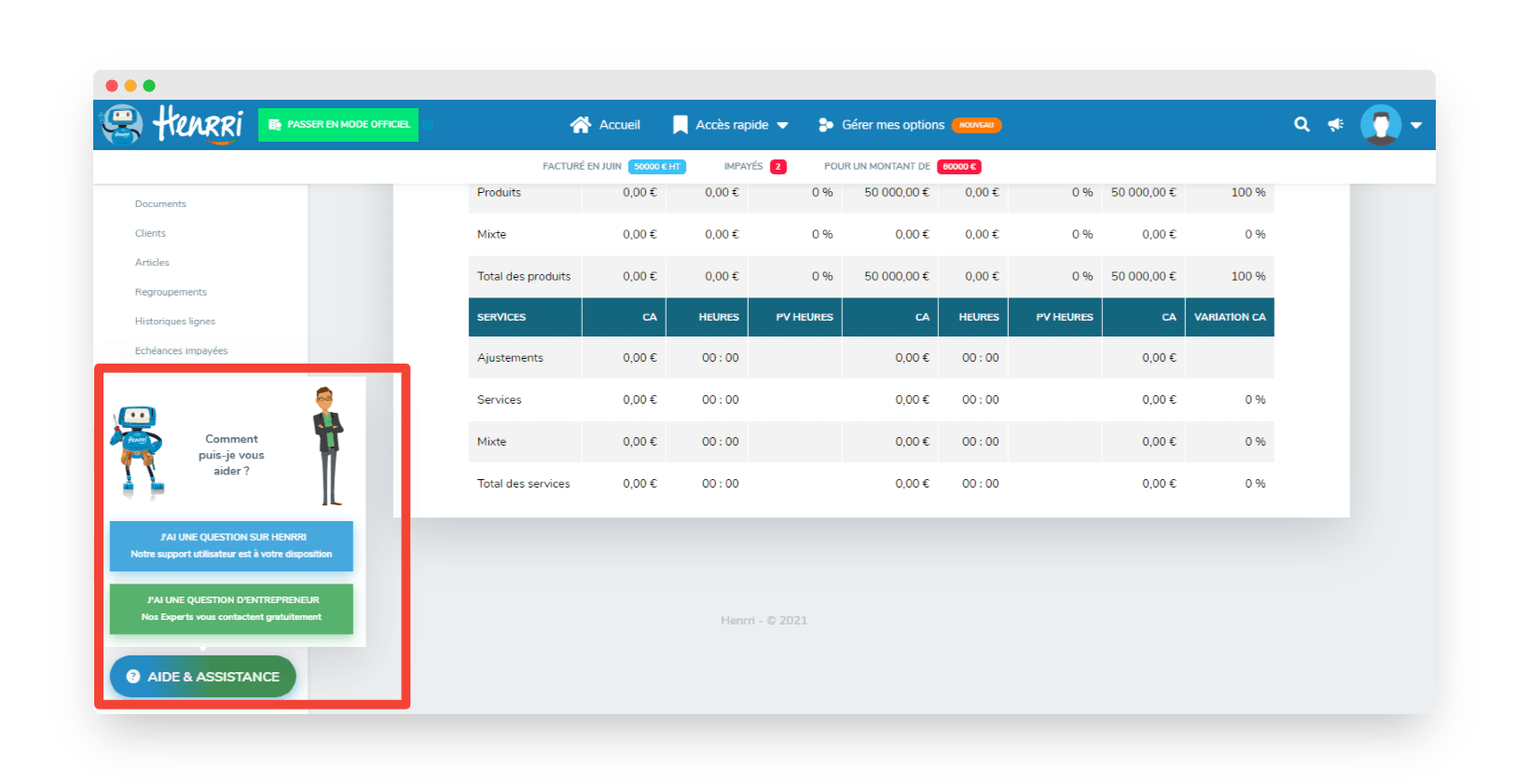Click the Henrri robot logo icon
The height and width of the screenshot is (784, 1529).
click(122, 124)
